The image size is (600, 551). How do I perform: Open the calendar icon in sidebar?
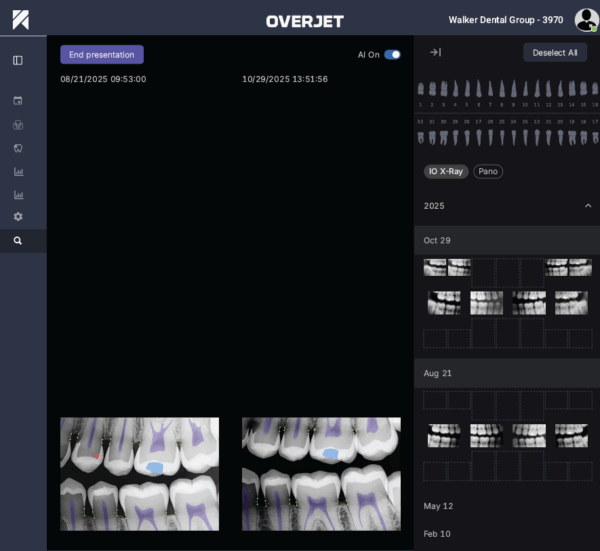point(18,101)
